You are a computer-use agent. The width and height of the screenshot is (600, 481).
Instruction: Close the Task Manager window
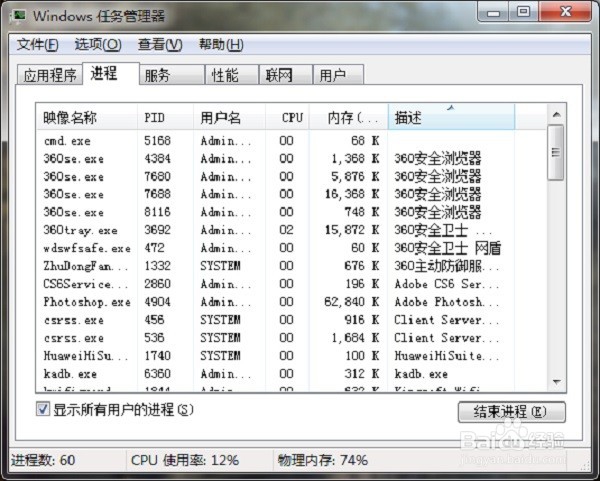click(x=565, y=13)
